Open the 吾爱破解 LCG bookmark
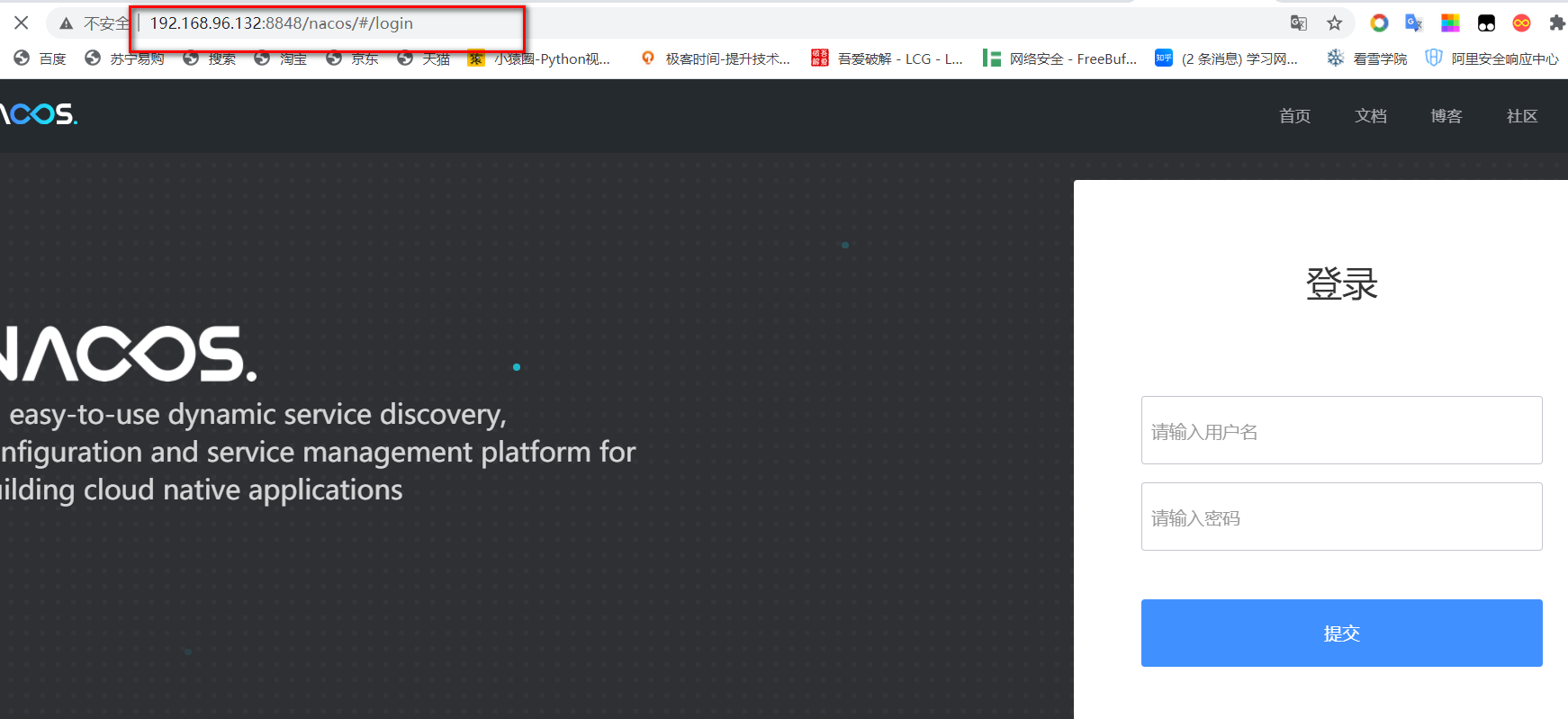The width and height of the screenshot is (1568, 719). [x=887, y=58]
